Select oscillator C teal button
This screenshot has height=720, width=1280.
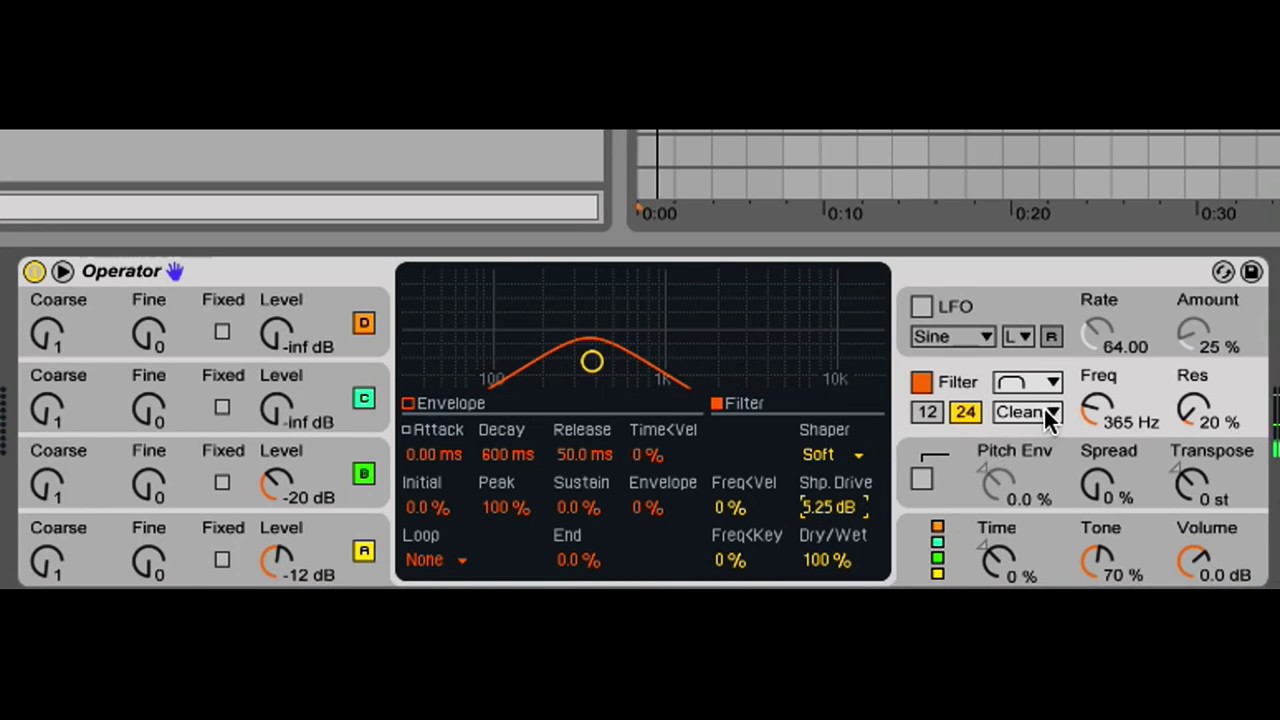pyautogui.click(x=364, y=398)
